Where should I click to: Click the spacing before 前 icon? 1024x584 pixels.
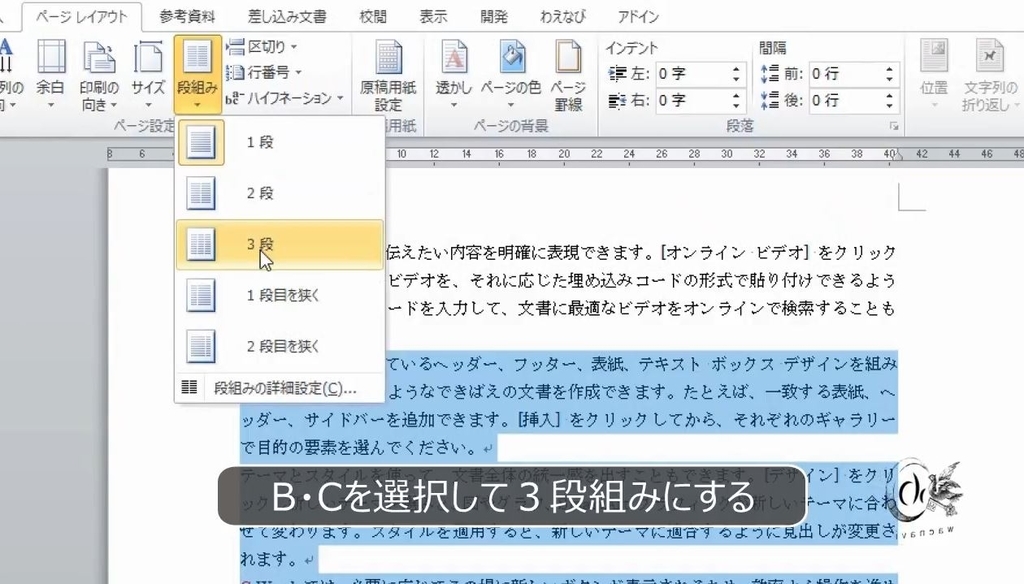(770, 74)
